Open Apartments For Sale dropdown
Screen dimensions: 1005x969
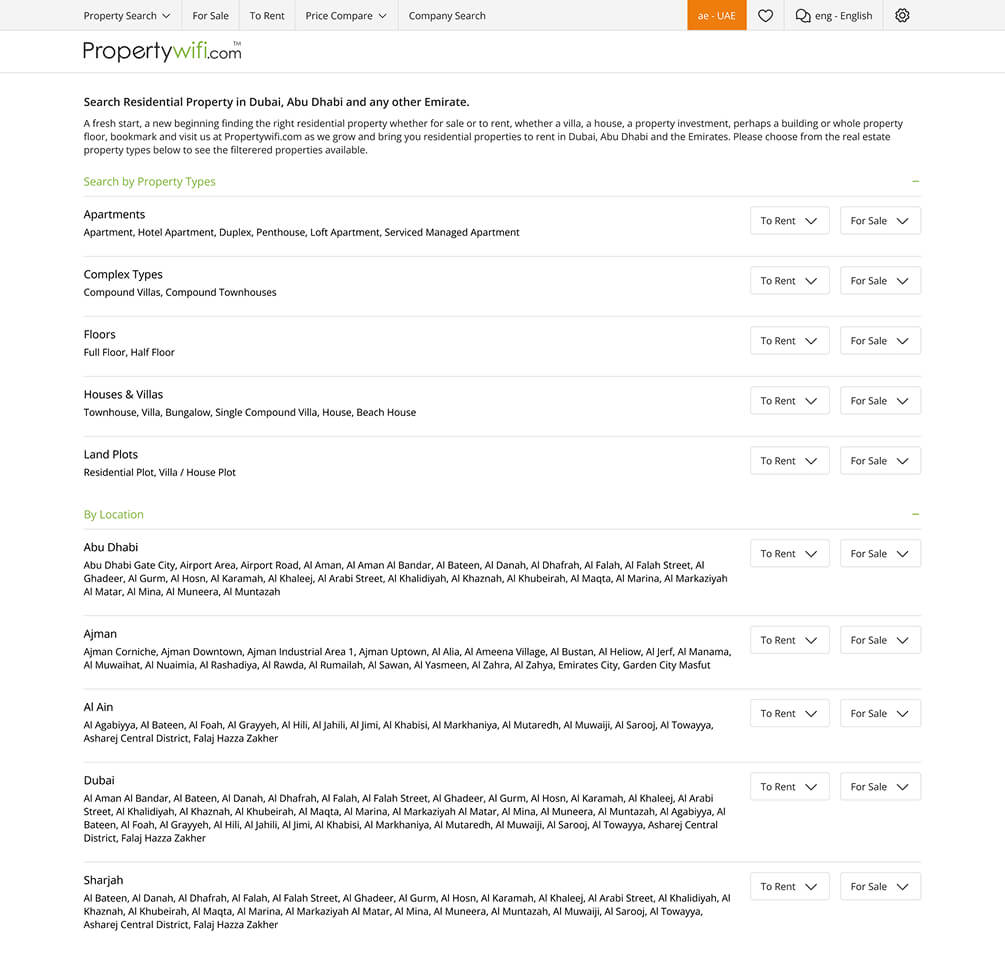click(x=880, y=221)
